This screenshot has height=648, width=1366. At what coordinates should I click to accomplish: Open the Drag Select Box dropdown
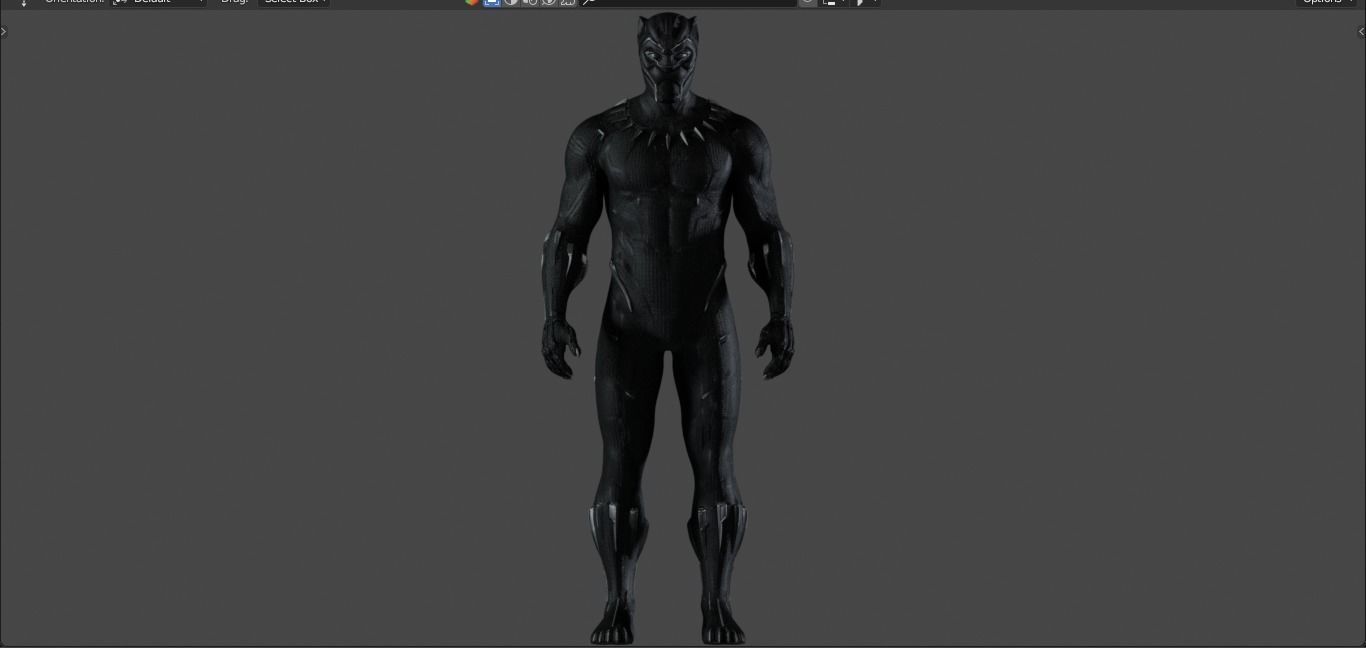294,2
